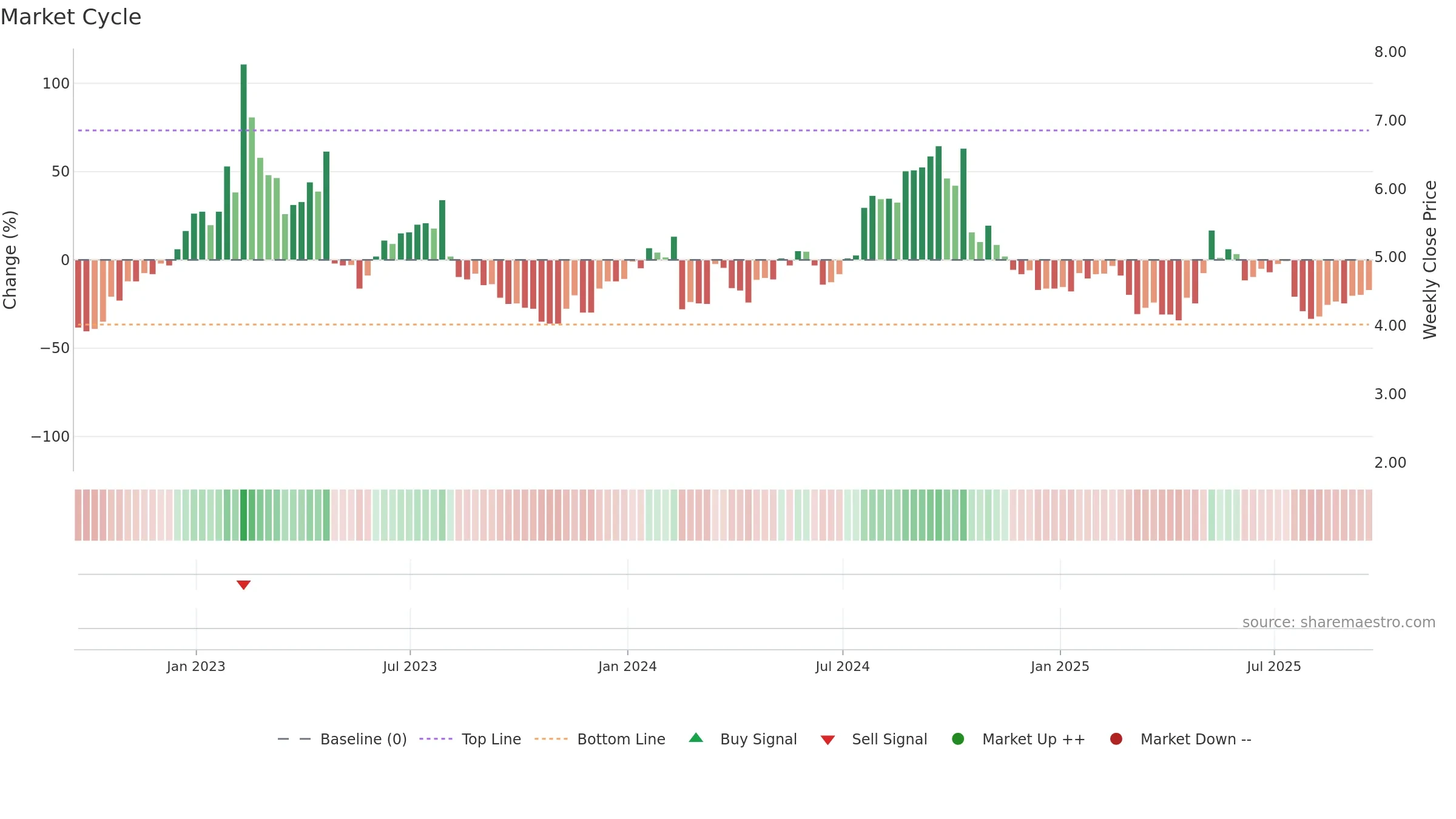Image resolution: width=1456 pixels, height=819 pixels.
Task: Toggle Bottom Line legend entry
Action: [600, 739]
